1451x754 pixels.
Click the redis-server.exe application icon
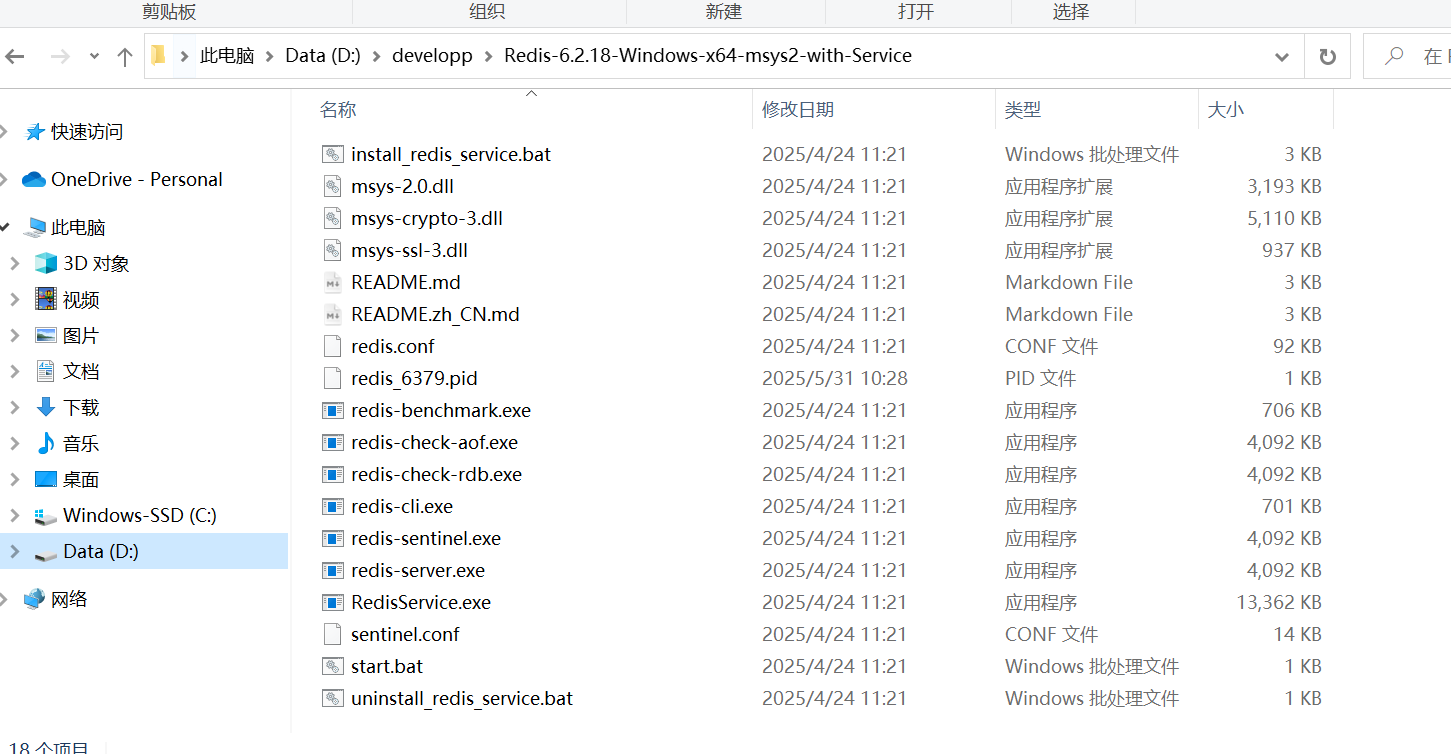[332, 570]
